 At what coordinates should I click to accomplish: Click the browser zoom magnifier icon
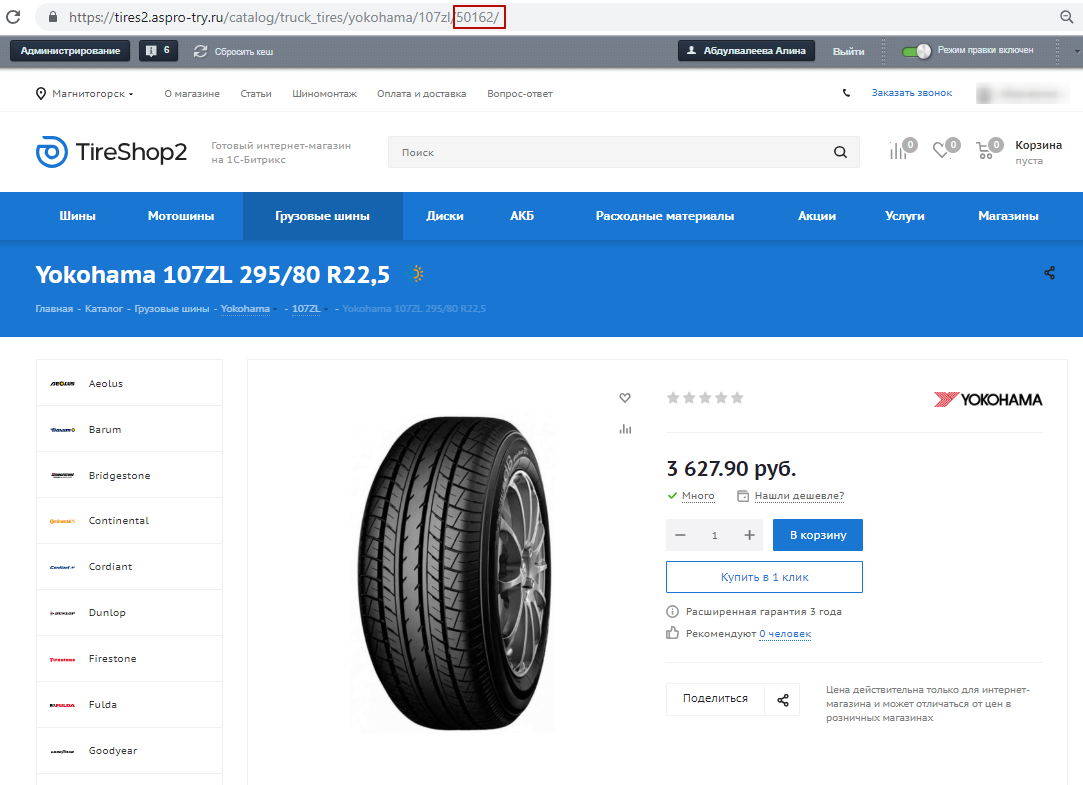(1067, 17)
